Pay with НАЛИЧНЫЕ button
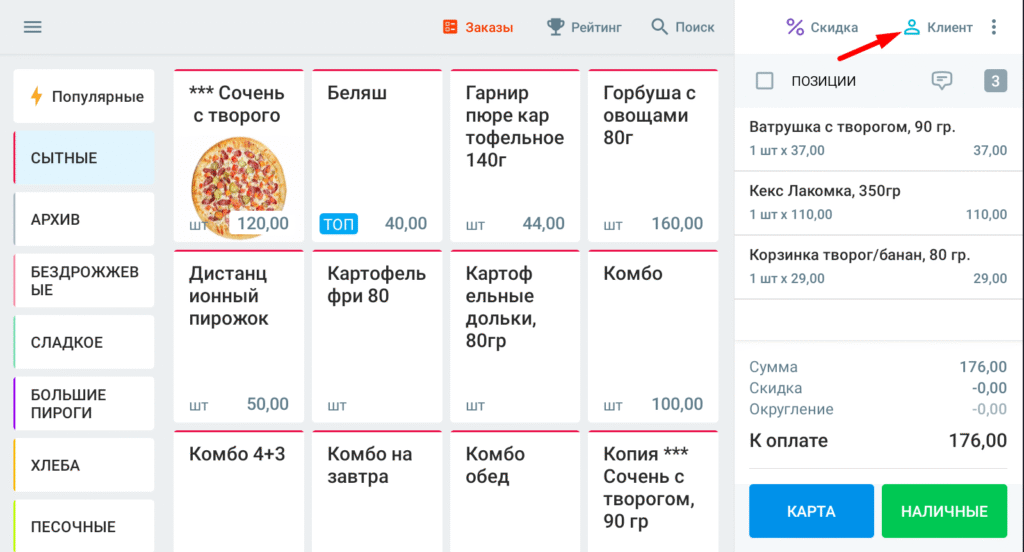The height and width of the screenshot is (552, 1024). [x=944, y=511]
